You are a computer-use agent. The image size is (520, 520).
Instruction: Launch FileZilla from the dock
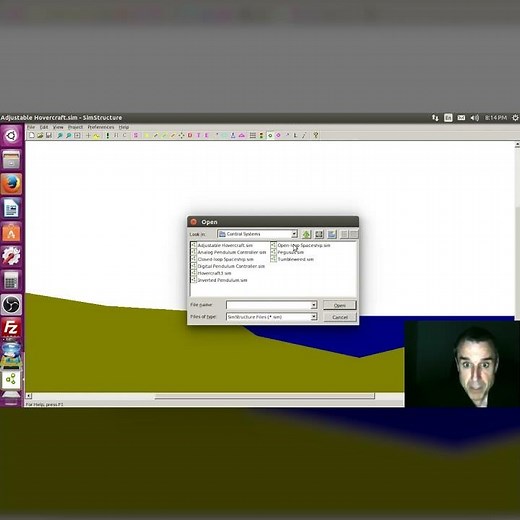[11, 328]
